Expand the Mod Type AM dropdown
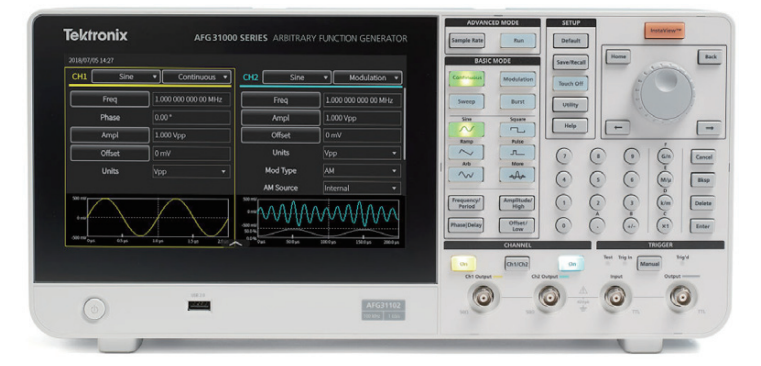Screen dimensions: 761x366 (x=362, y=171)
